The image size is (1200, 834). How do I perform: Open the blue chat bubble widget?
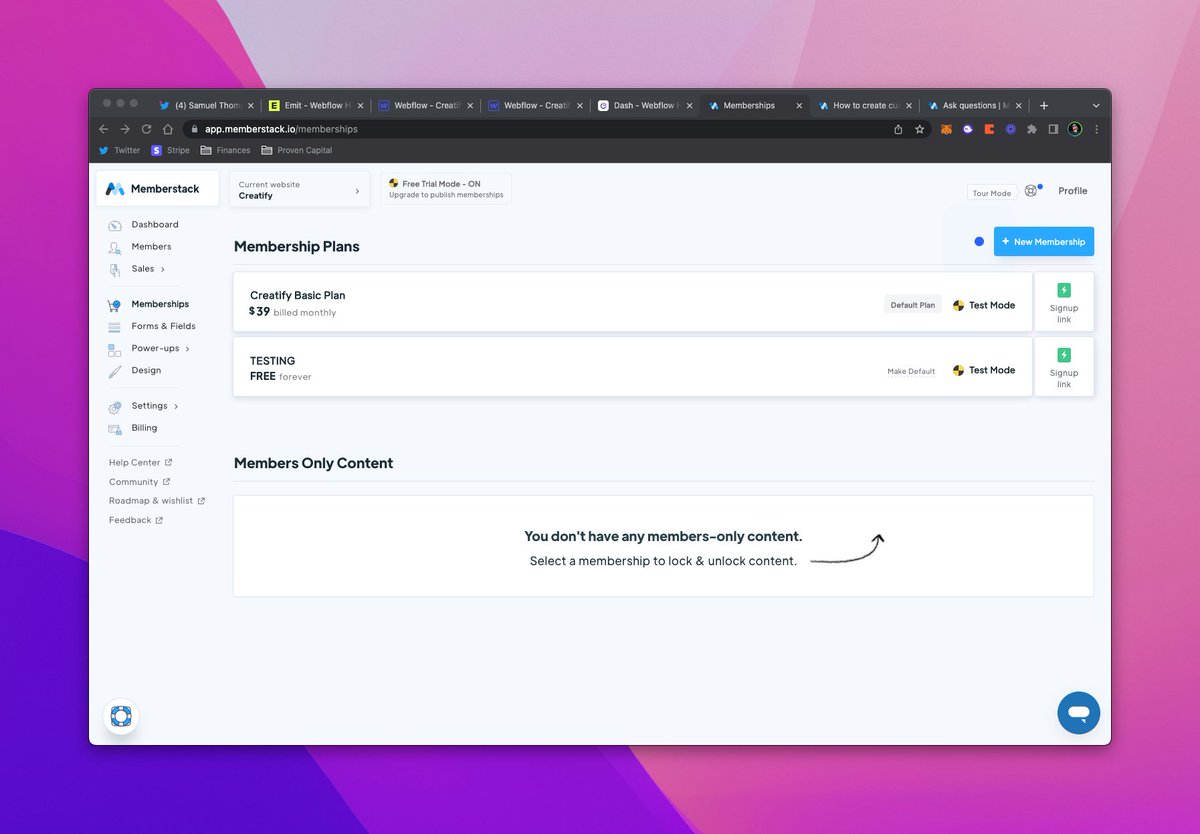(1078, 713)
